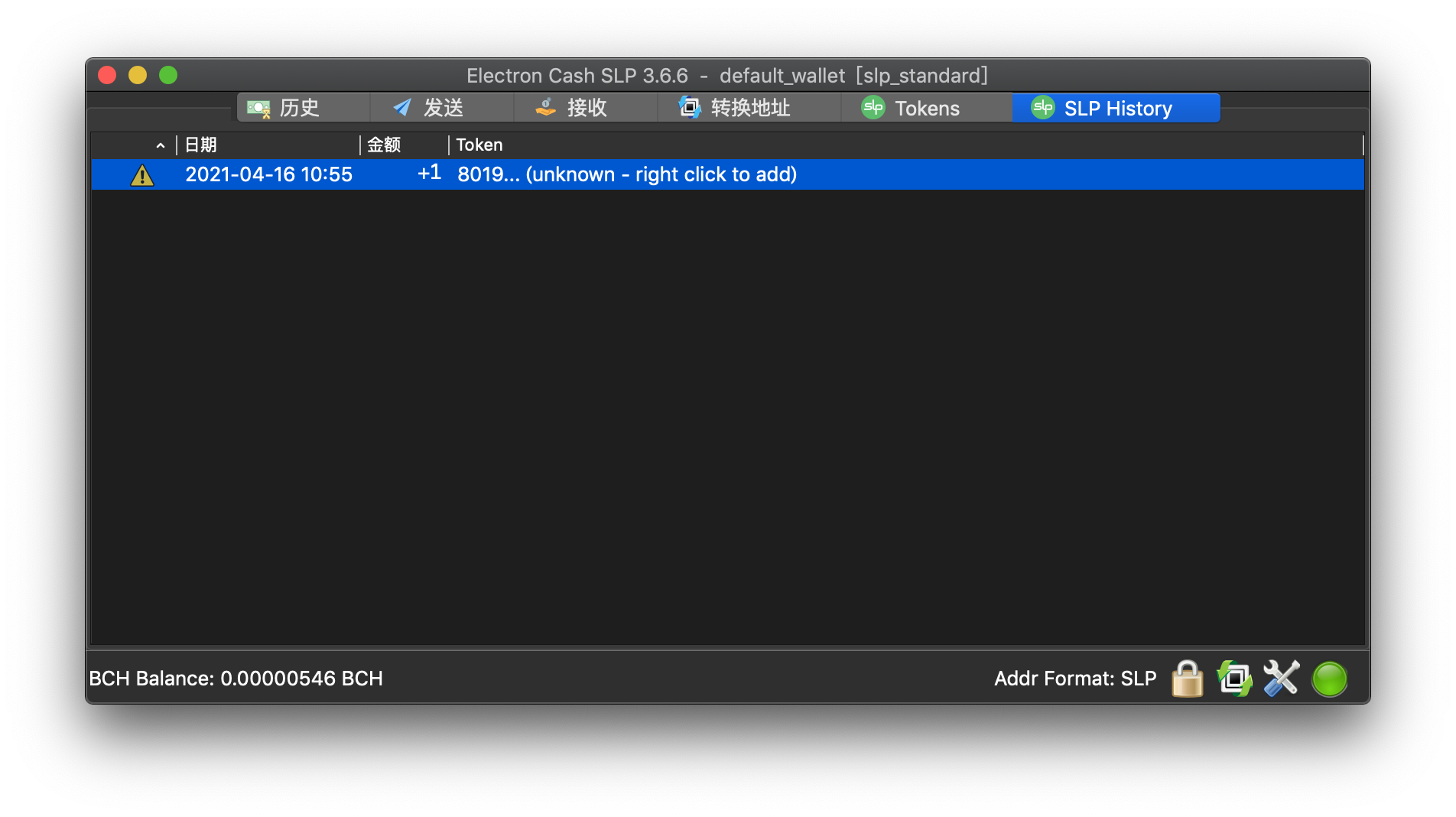
Task: Toggle the address format converter icon
Action: point(1234,679)
